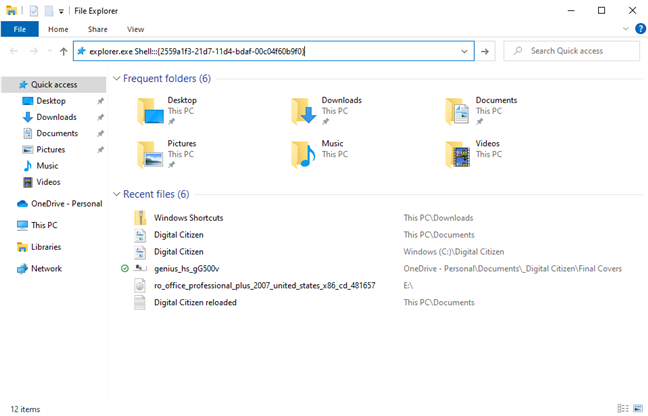The height and width of the screenshot is (416, 648).
Task: Select the Pictures frequent folder icon
Action: point(150,155)
